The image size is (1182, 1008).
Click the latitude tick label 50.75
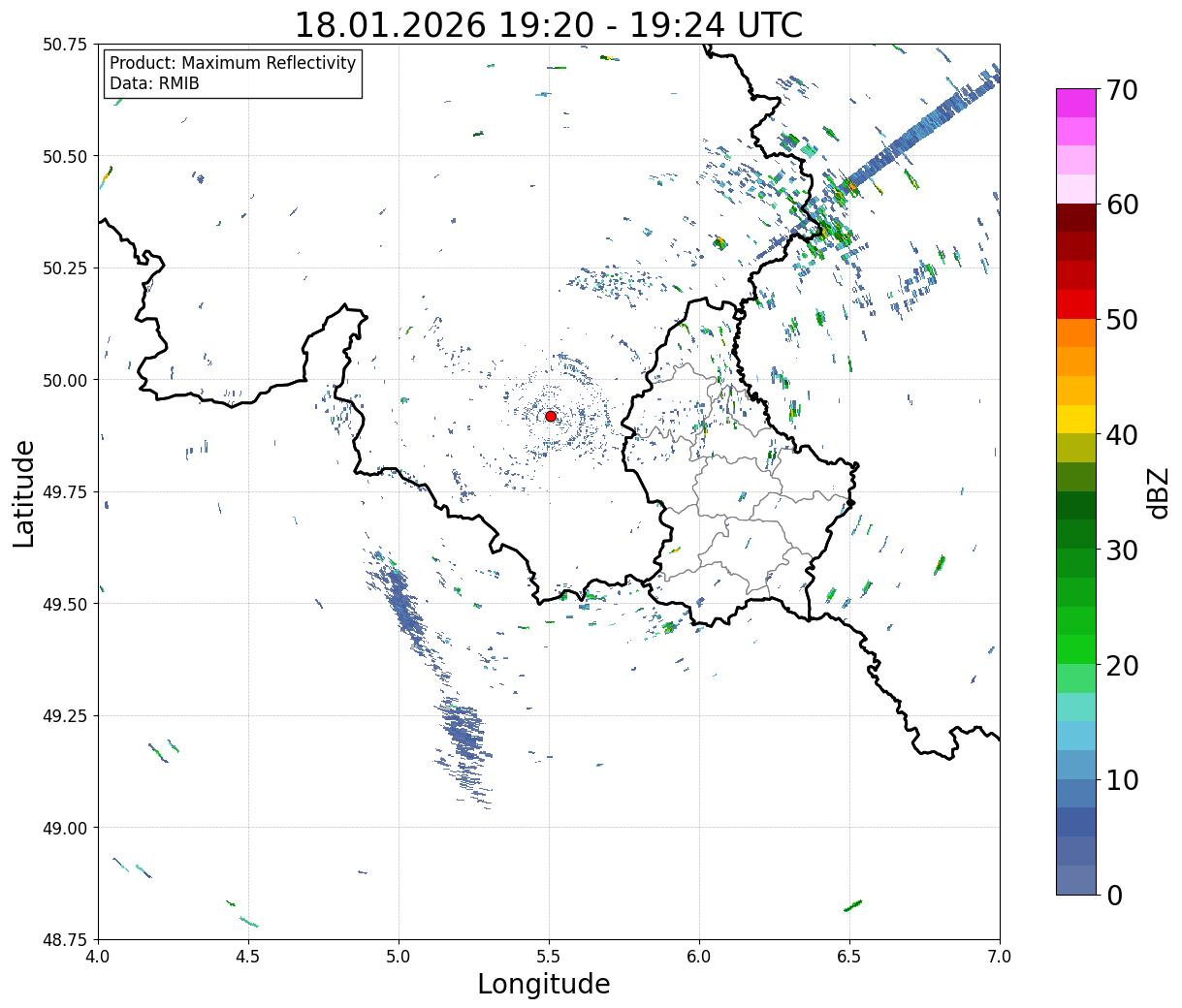coord(65,45)
